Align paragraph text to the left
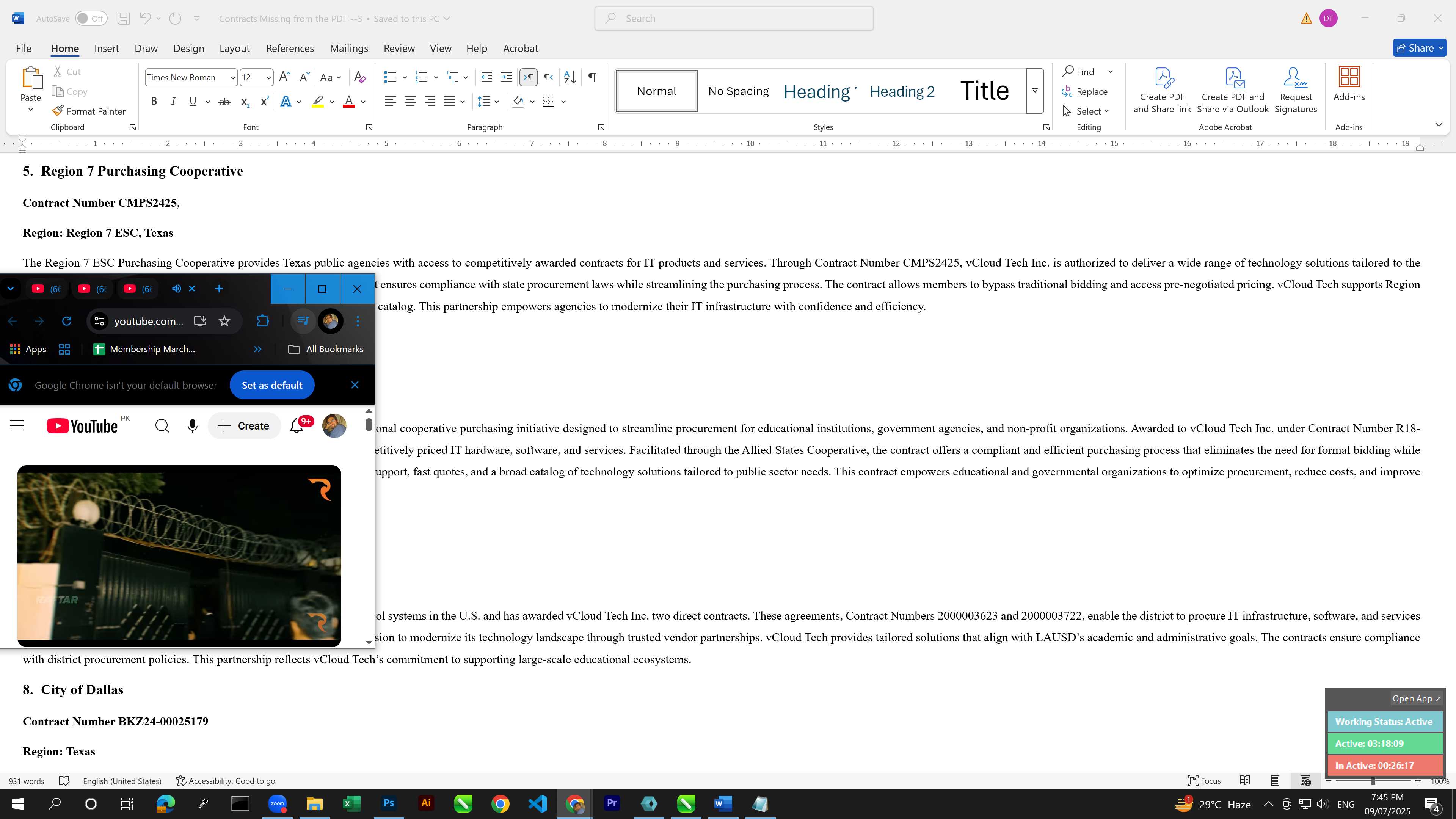Screen dimensions: 1456x819 coord(390,102)
